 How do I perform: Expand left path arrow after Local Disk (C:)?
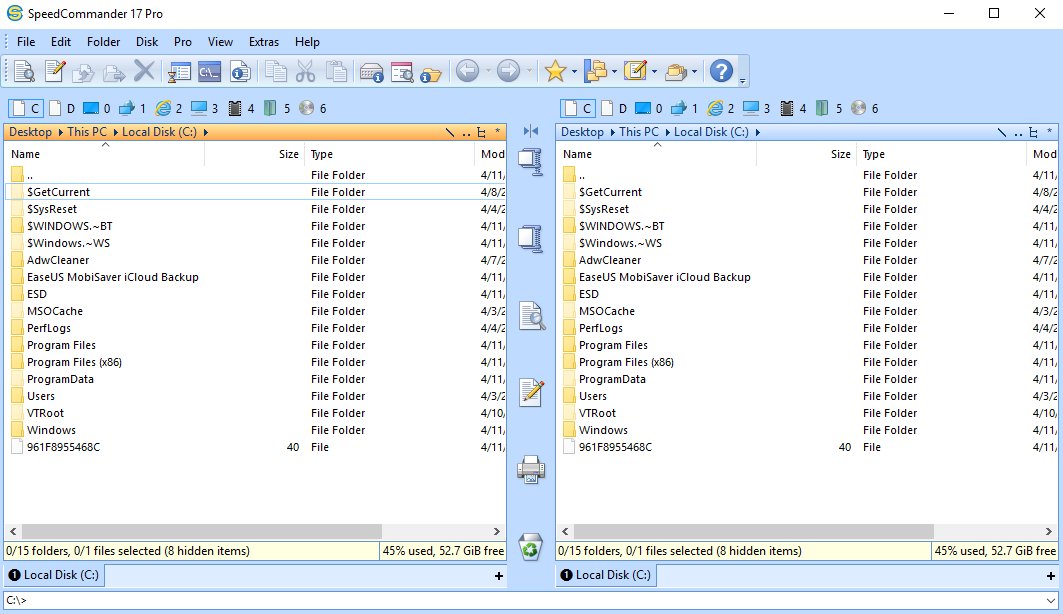205,132
